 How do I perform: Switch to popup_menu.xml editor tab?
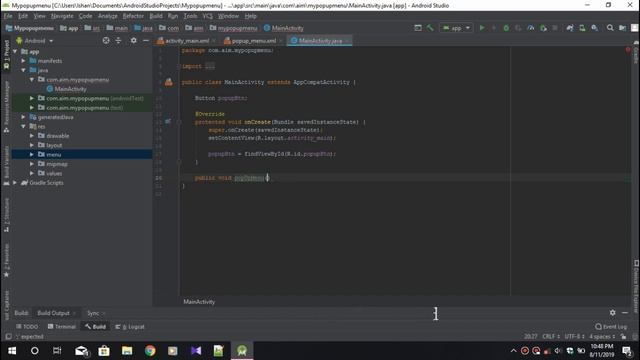point(253,41)
